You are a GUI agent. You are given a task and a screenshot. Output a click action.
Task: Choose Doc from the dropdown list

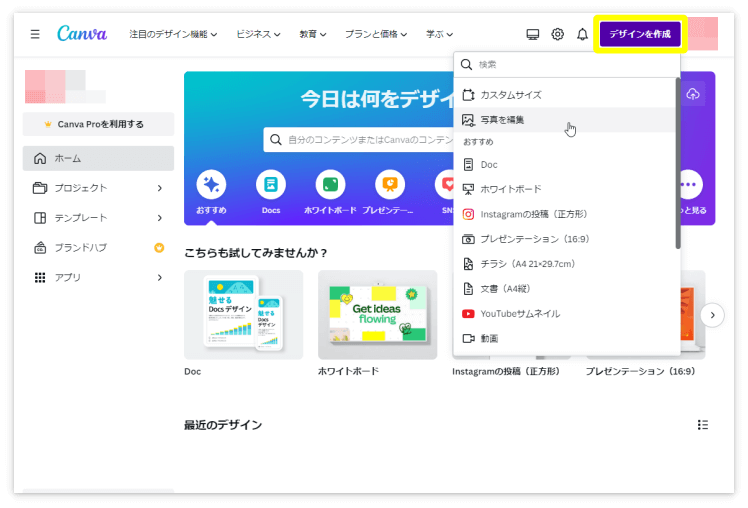565,165
